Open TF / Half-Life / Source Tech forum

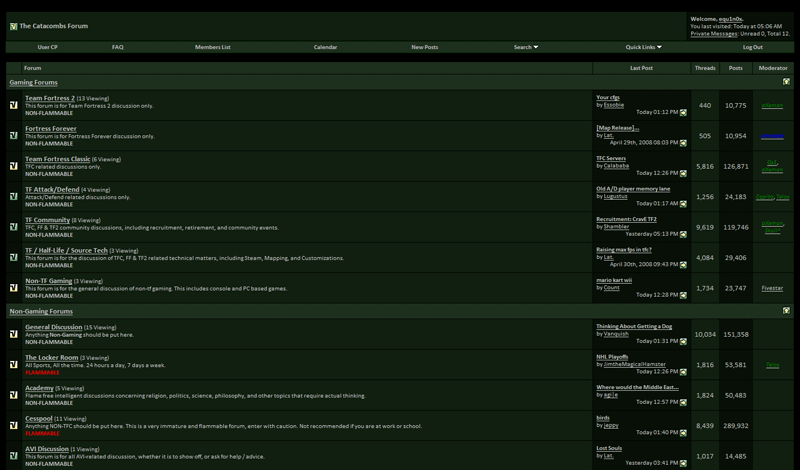[x=66, y=250]
